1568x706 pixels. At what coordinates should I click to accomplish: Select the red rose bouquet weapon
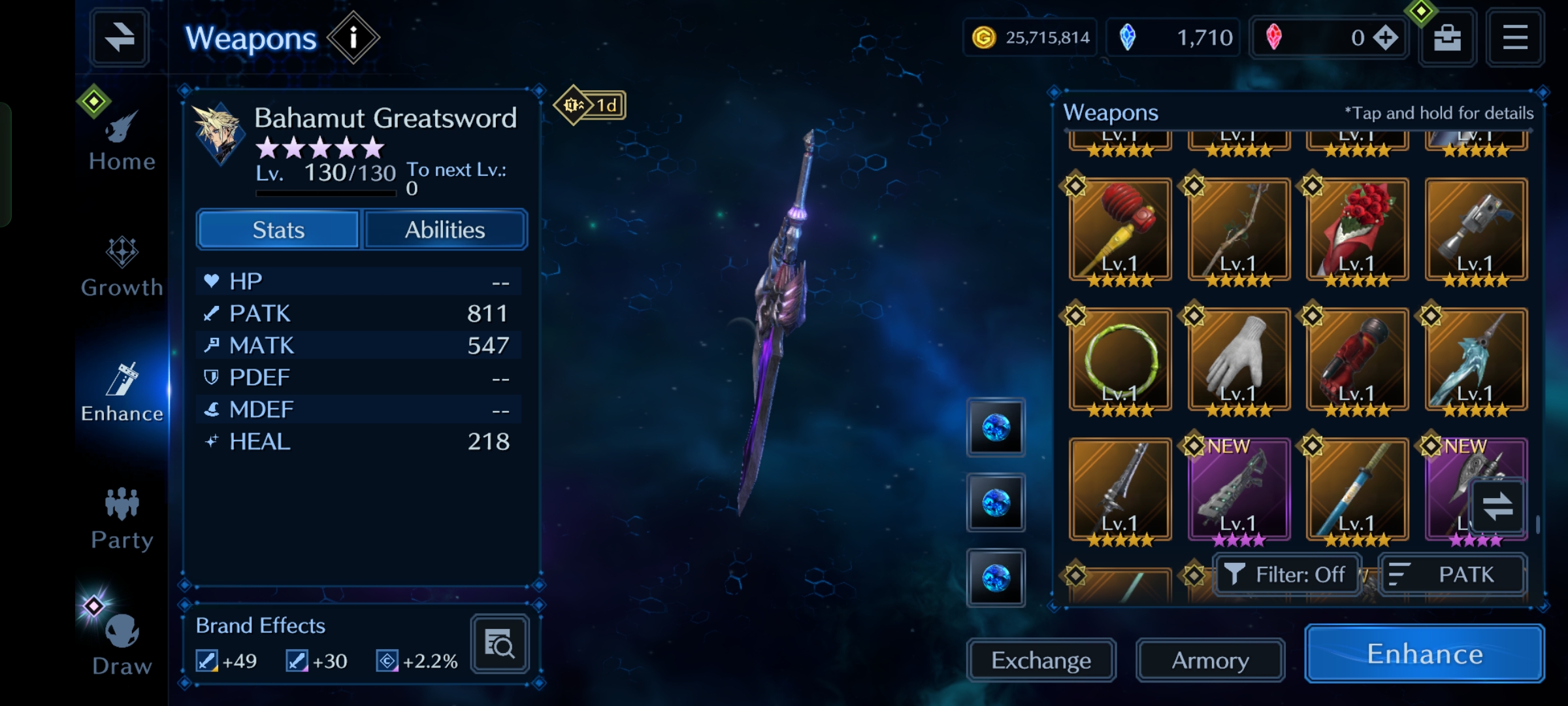click(x=1357, y=230)
